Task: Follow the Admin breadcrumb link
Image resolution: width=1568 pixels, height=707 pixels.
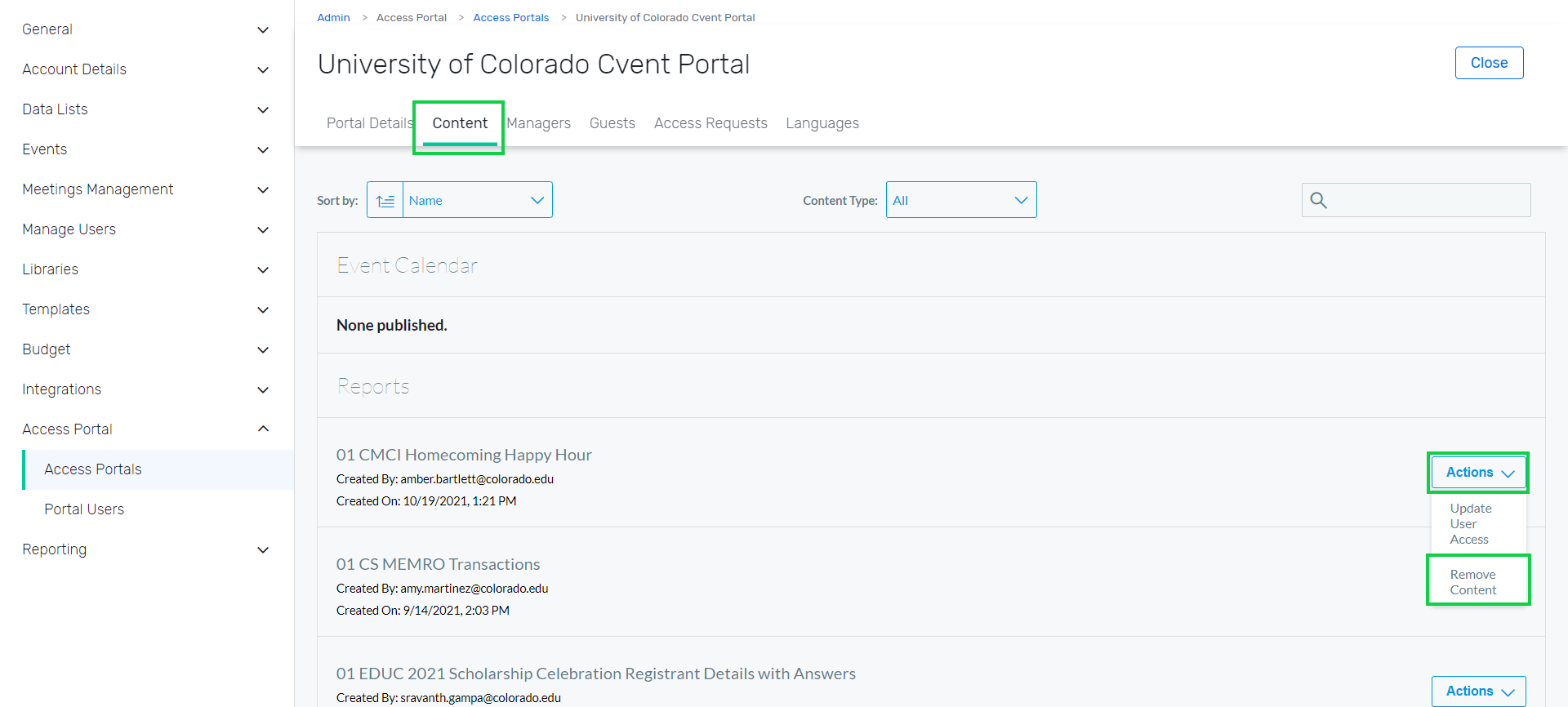Action: click(333, 17)
